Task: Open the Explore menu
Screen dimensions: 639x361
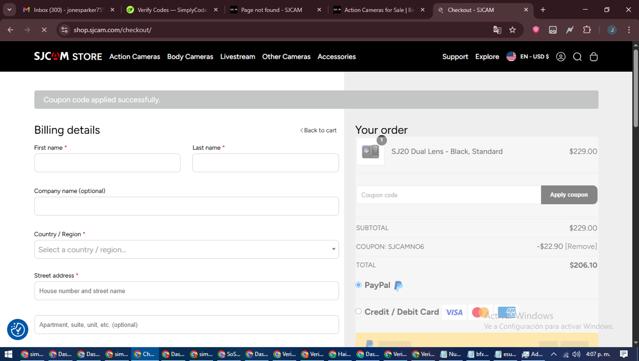Action: click(x=487, y=57)
